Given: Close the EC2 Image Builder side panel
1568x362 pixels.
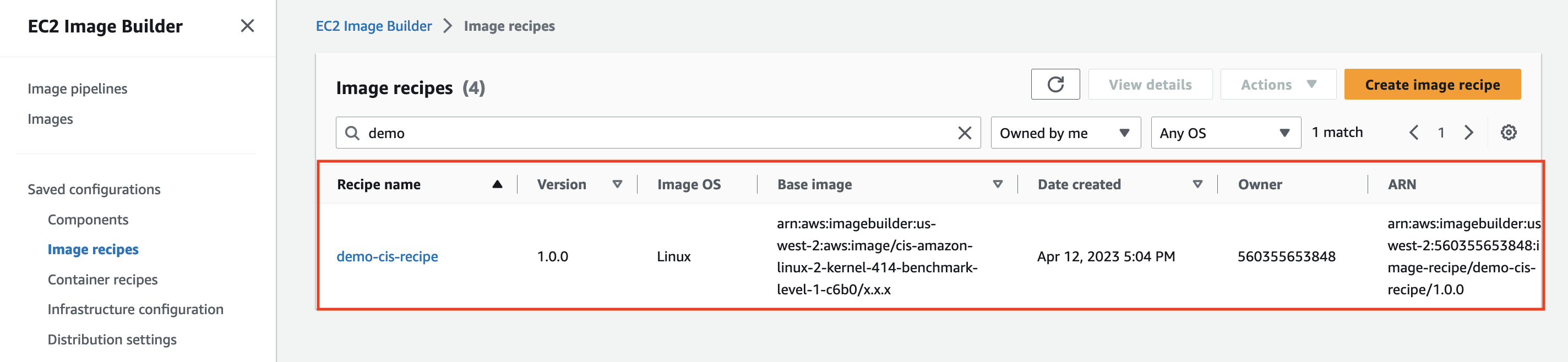Looking at the screenshot, I should tap(247, 26).
